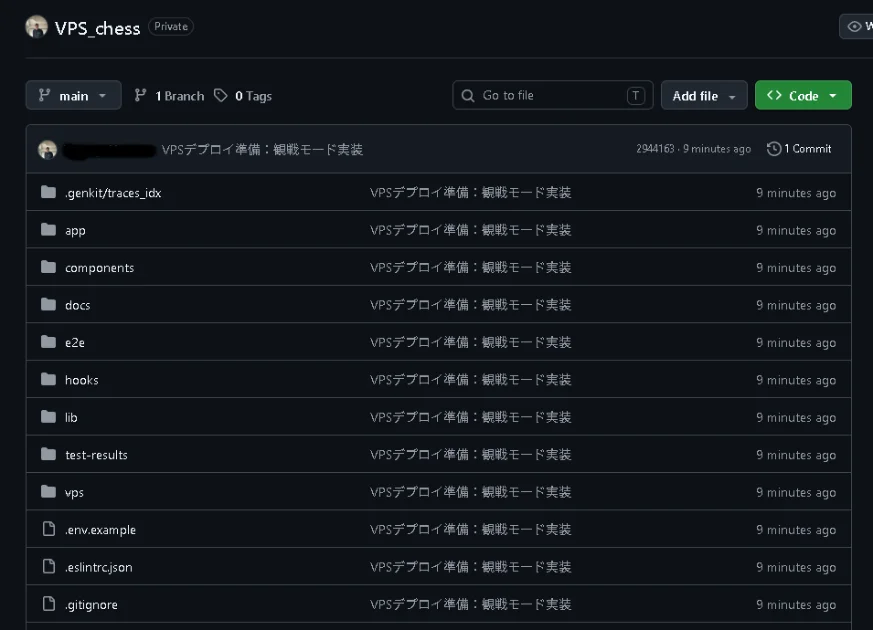Click the branch icon next to 1 Branch
The image size is (873, 630).
coord(140,95)
